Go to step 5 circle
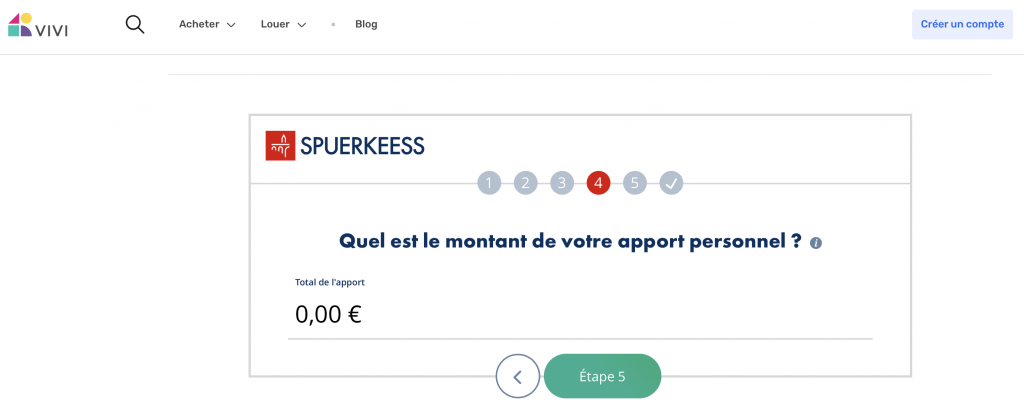The image size is (1024, 408). coord(635,183)
